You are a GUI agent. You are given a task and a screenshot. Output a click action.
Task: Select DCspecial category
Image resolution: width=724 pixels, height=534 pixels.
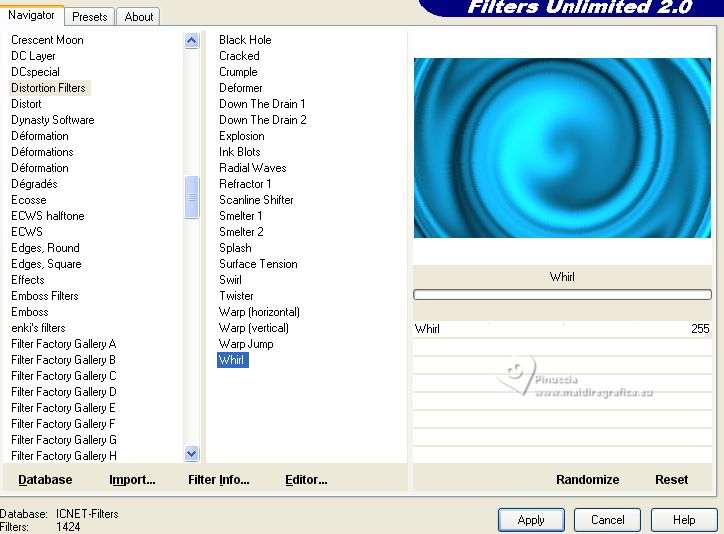[x=36, y=72]
